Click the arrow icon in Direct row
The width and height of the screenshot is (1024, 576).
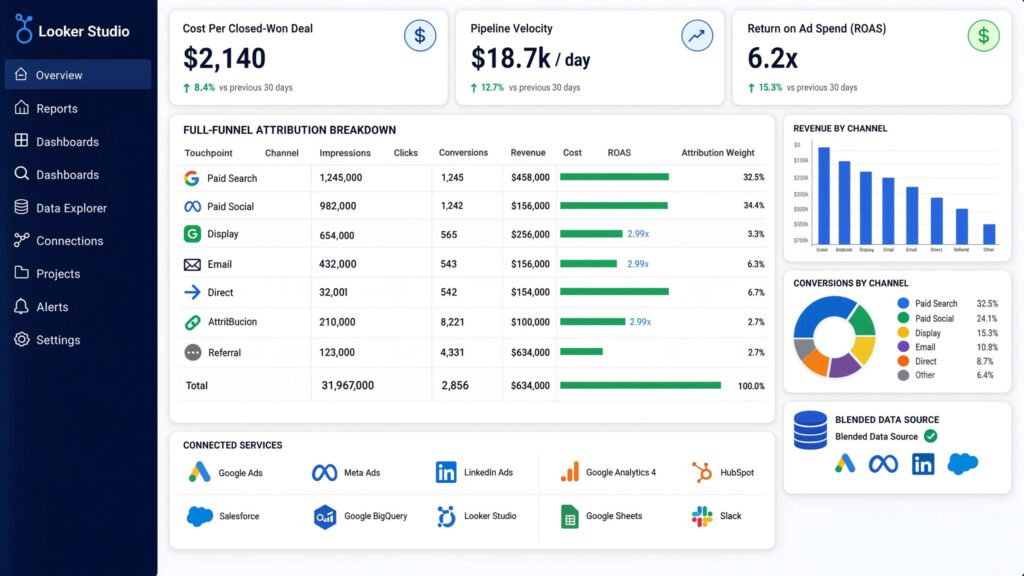point(192,292)
